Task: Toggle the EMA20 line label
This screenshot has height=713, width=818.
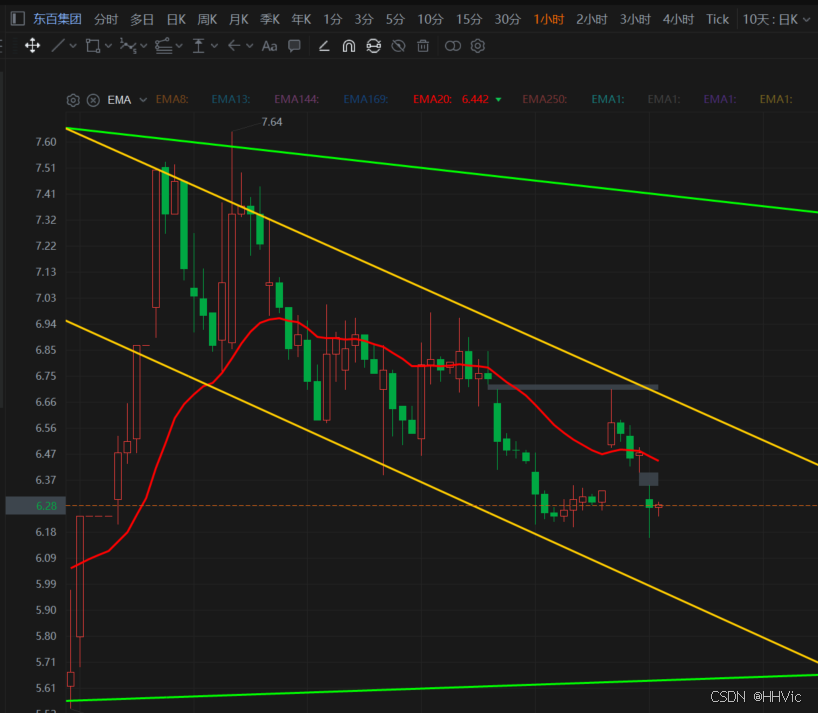Action: pos(432,100)
